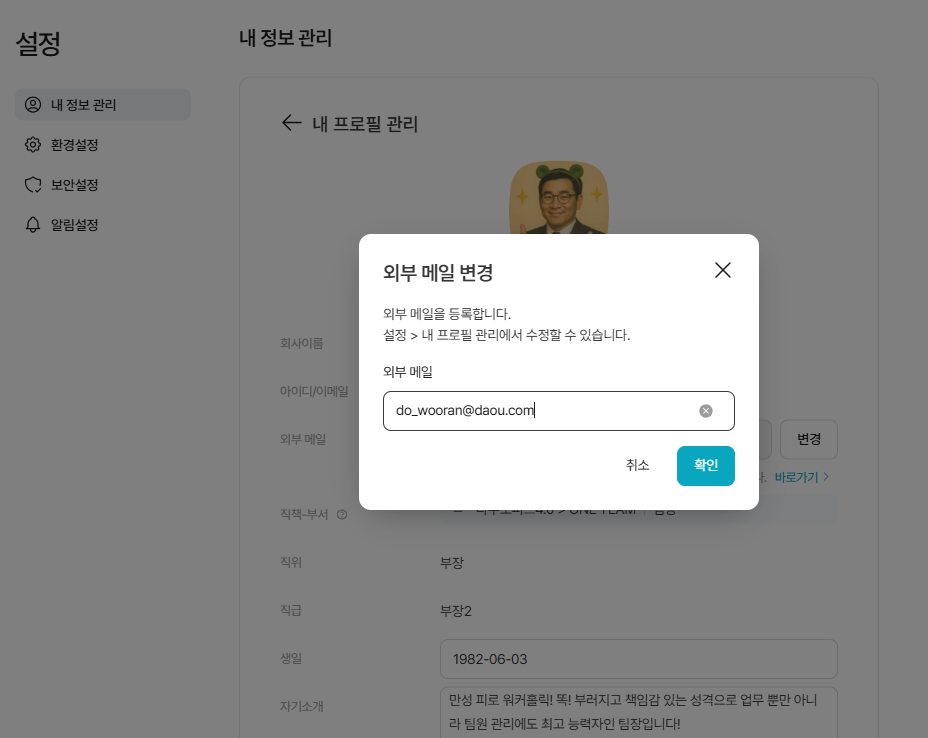Click the 자기소개 text area
Image resolution: width=928 pixels, height=738 pixels.
click(x=638, y=712)
